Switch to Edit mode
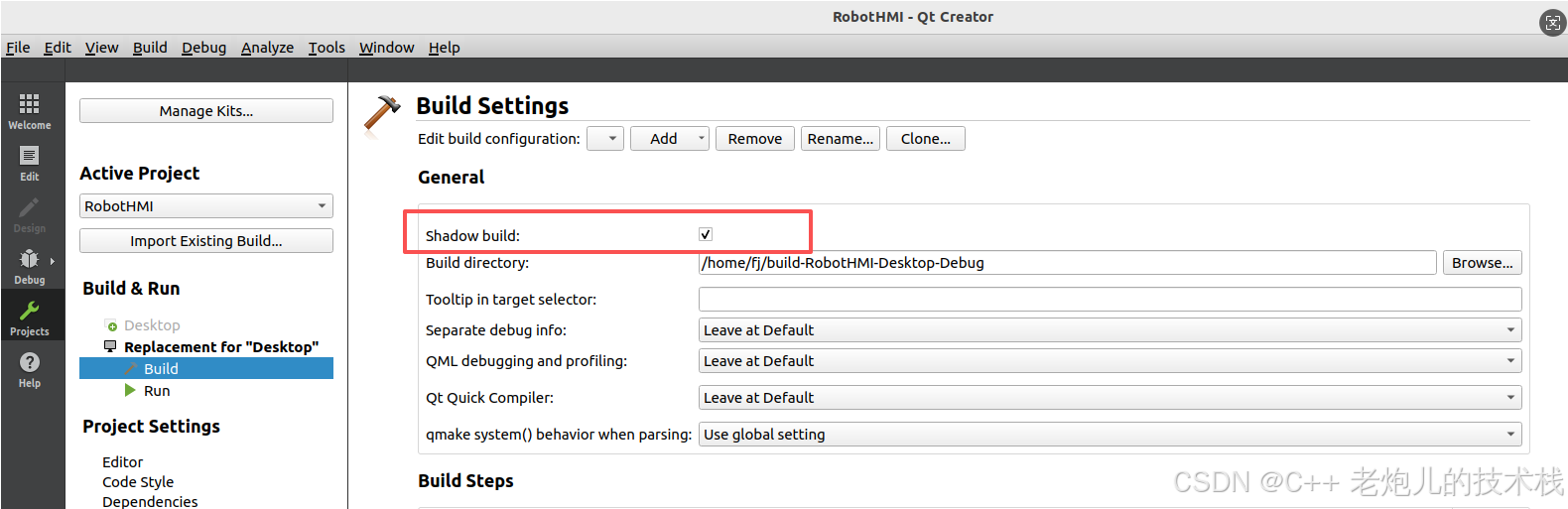The width and height of the screenshot is (1568, 509). tap(30, 164)
